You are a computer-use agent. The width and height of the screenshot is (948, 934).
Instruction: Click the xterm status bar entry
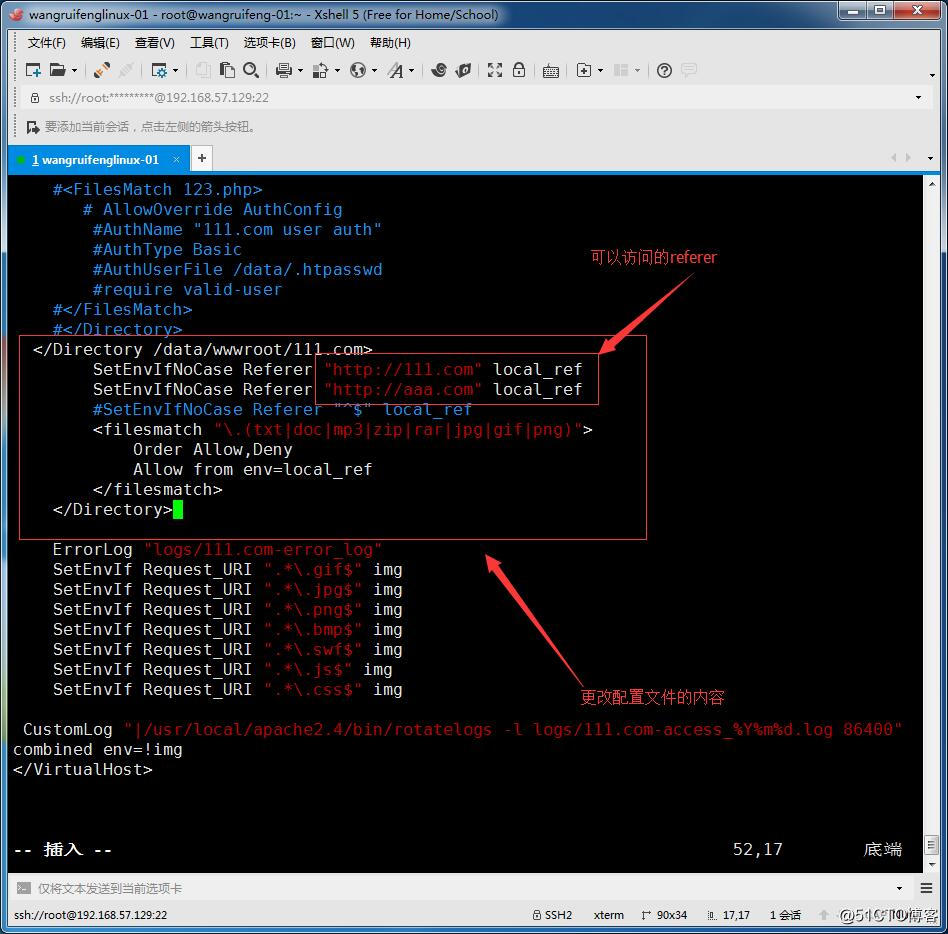pyautogui.click(x=608, y=915)
